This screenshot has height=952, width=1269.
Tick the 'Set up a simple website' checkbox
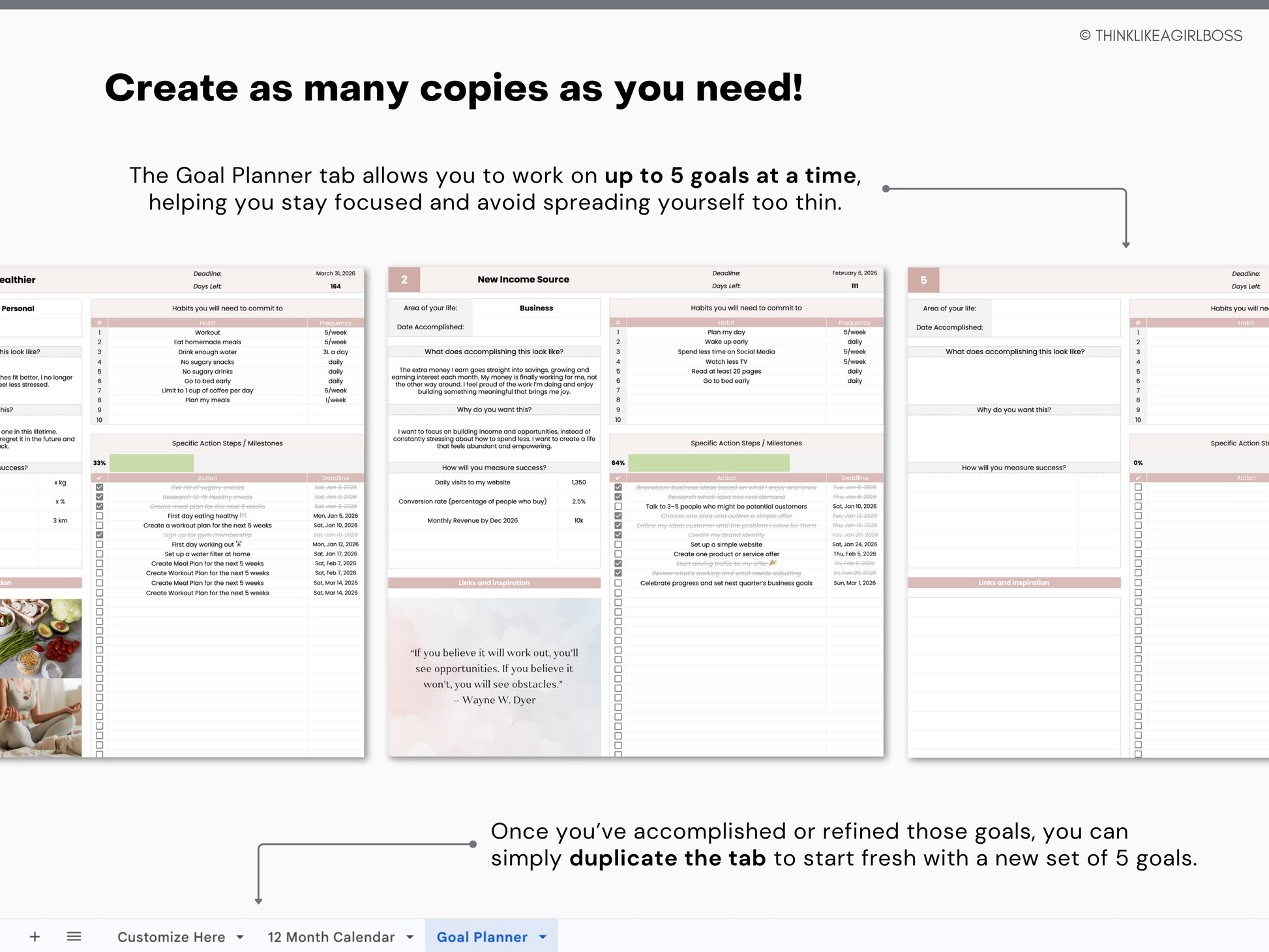coord(618,544)
